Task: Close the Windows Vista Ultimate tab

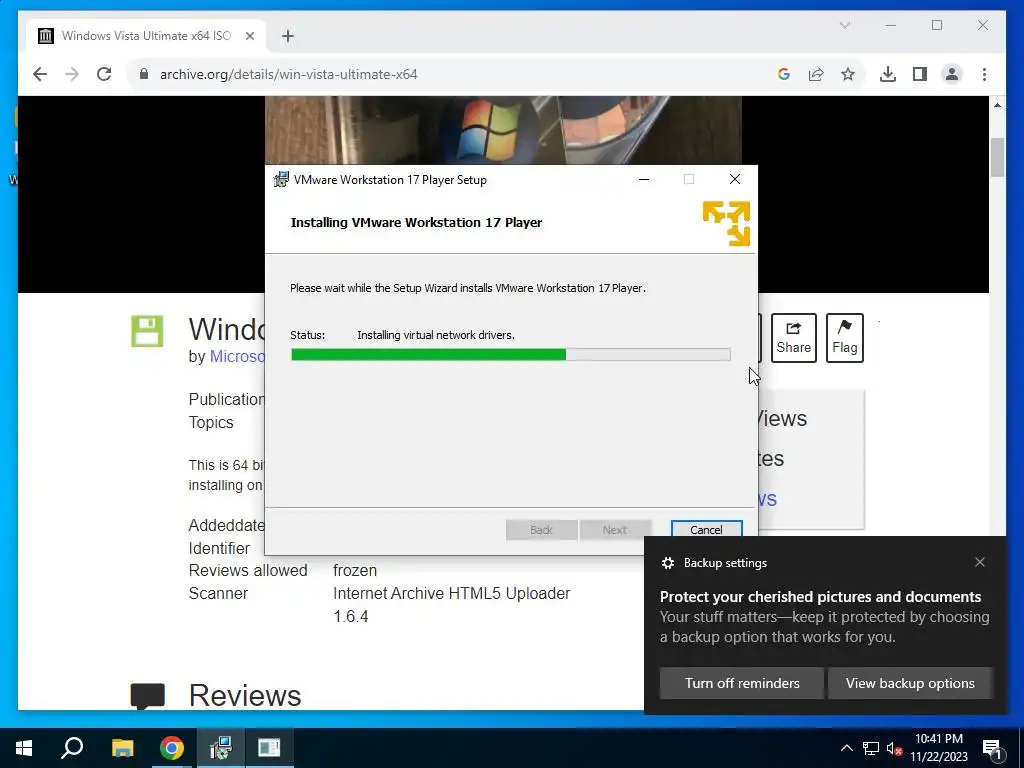Action: [249, 36]
